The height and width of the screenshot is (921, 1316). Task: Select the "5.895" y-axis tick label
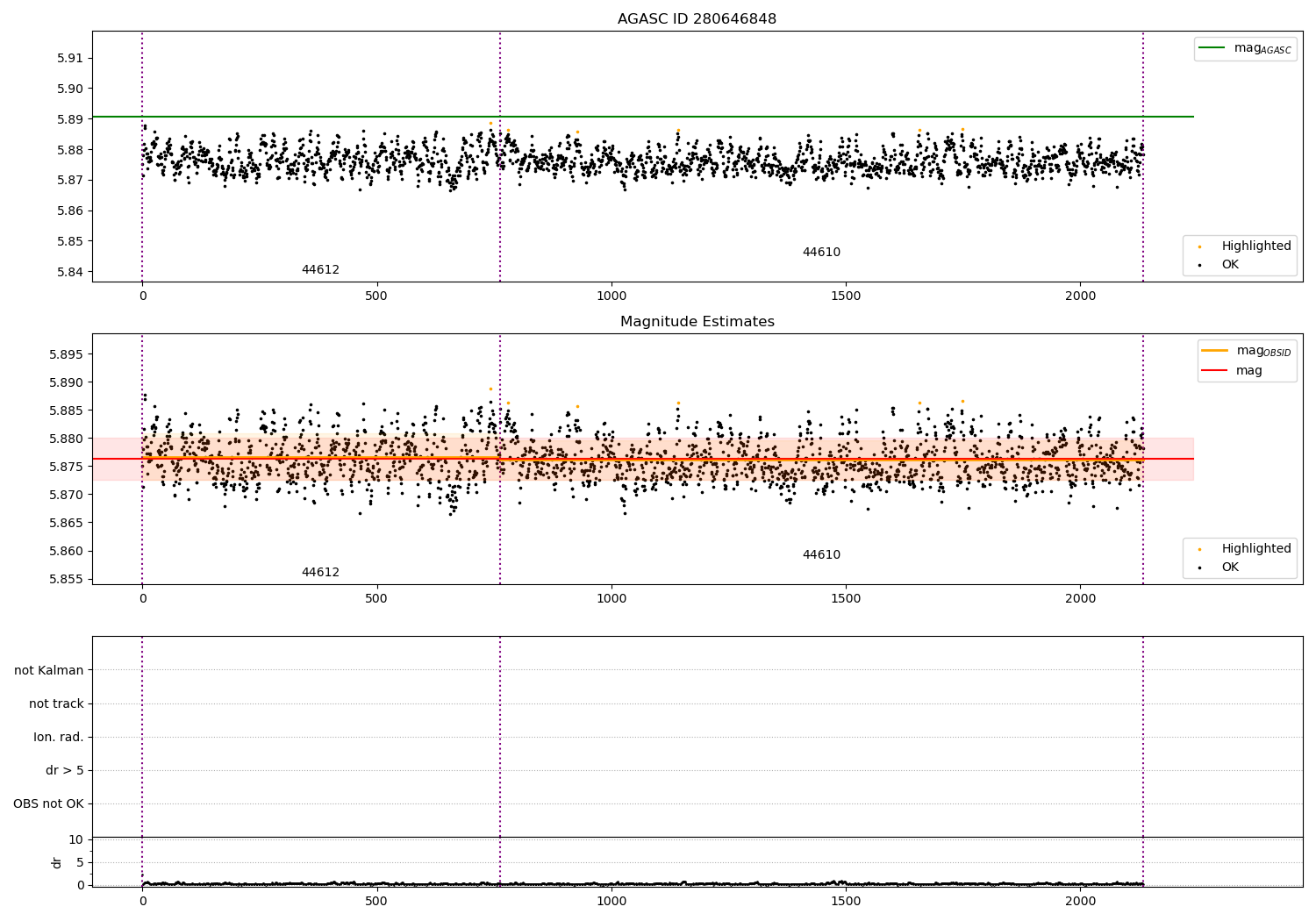coord(65,354)
